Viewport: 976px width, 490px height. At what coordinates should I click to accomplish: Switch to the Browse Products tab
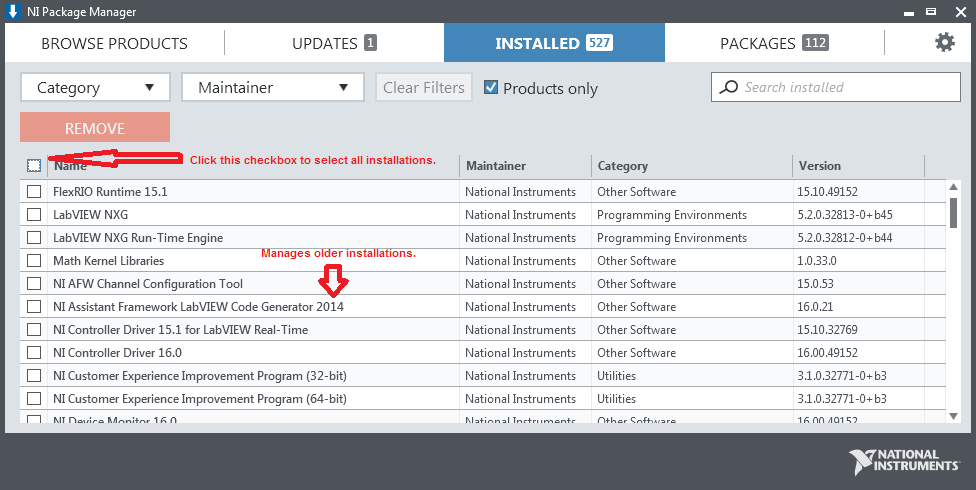tap(115, 43)
